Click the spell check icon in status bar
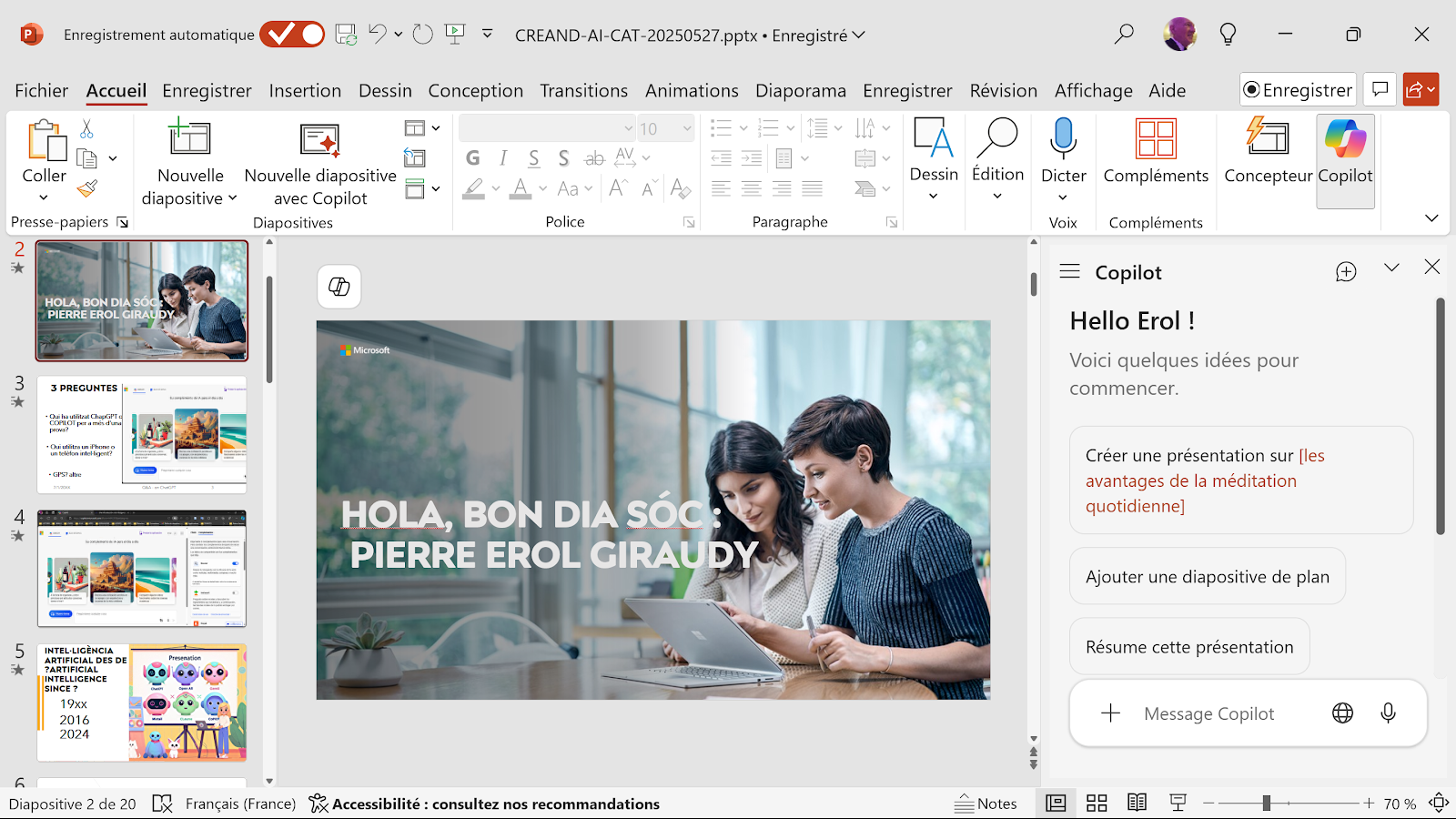The height and width of the screenshot is (819, 1456). (162, 804)
